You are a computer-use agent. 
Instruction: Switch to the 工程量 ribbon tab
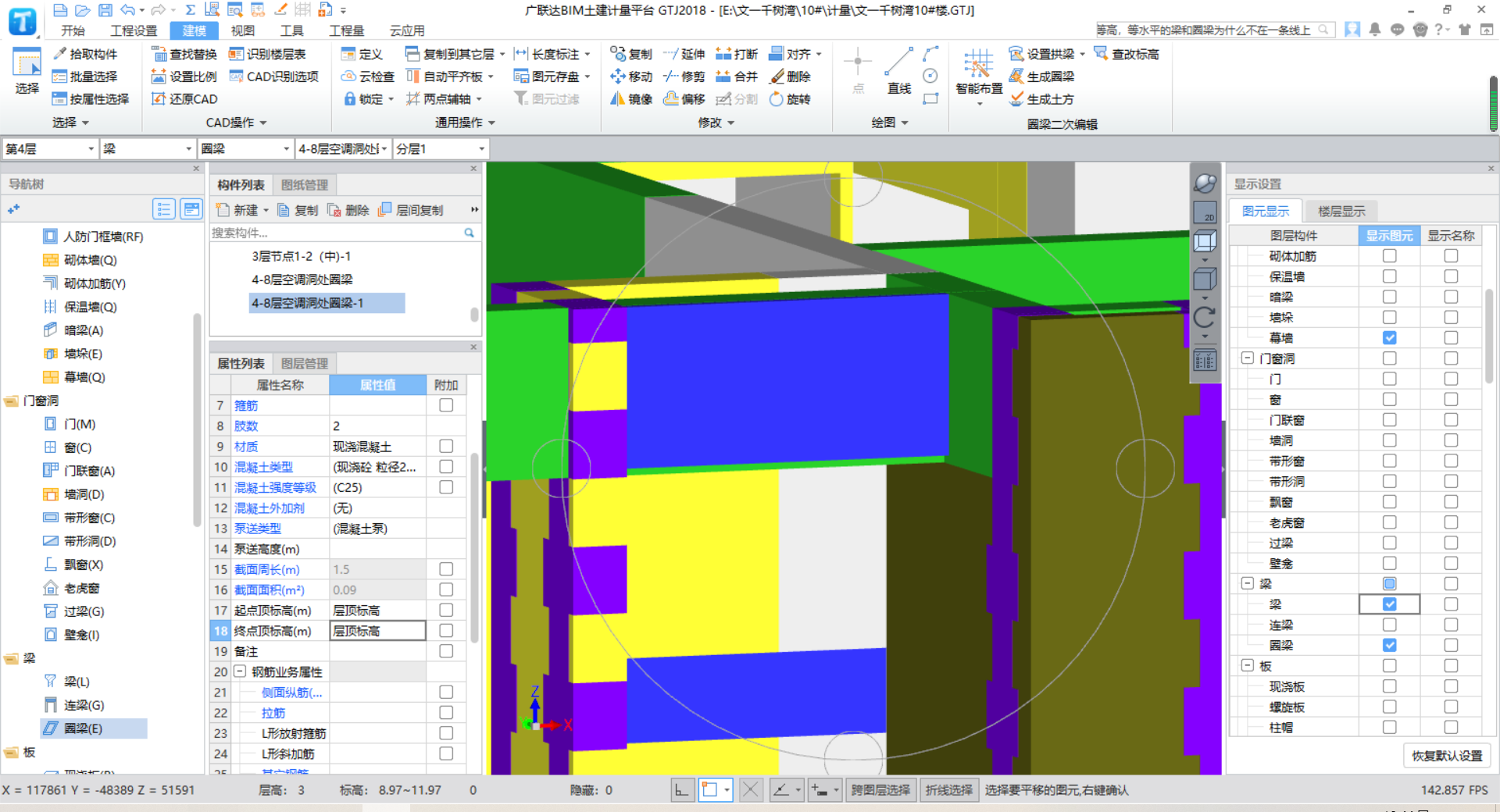click(347, 30)
